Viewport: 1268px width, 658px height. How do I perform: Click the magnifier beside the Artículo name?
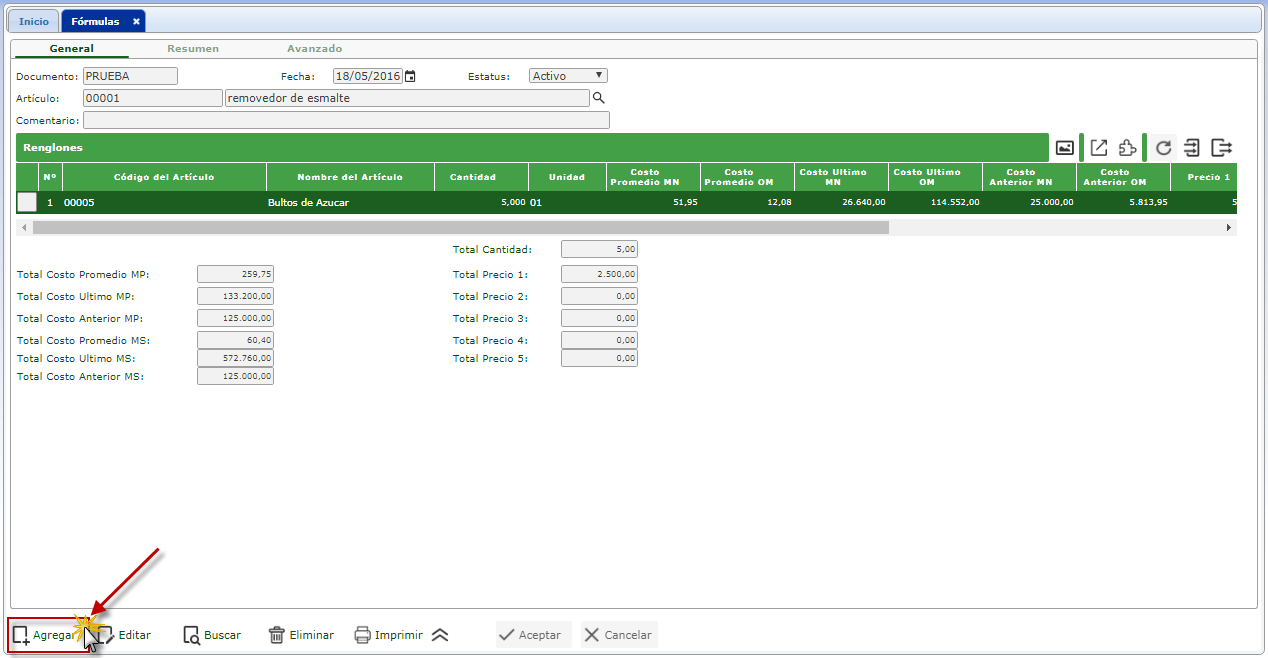pyautogui.click(x=599, y=98)
